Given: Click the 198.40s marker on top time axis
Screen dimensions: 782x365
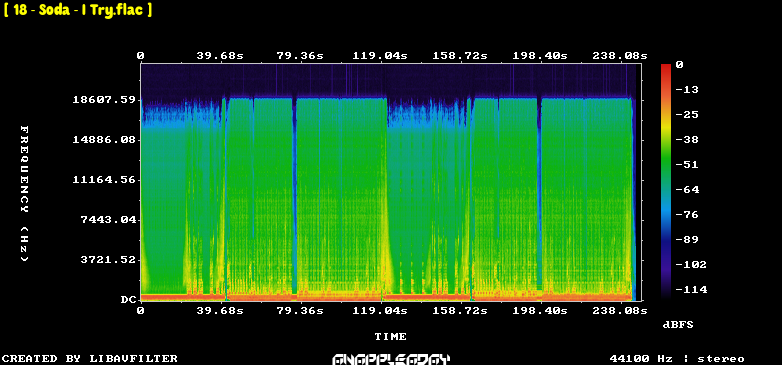Looking at the screenshot, I should point(540,56).
